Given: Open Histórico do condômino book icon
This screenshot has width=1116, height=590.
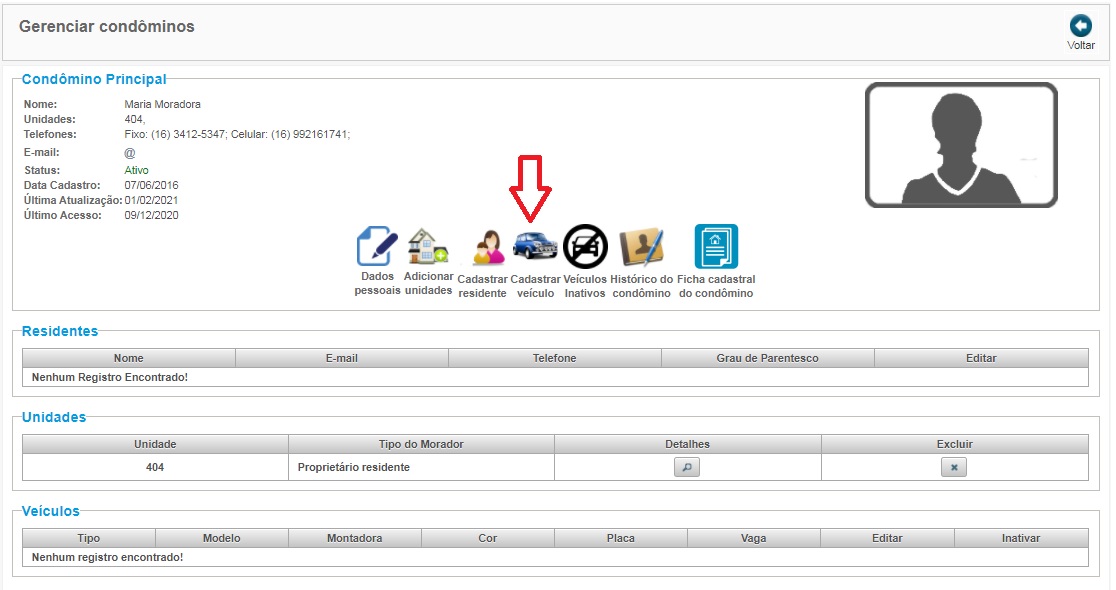Looking at the screenshot, I should (x=641, y=247).
